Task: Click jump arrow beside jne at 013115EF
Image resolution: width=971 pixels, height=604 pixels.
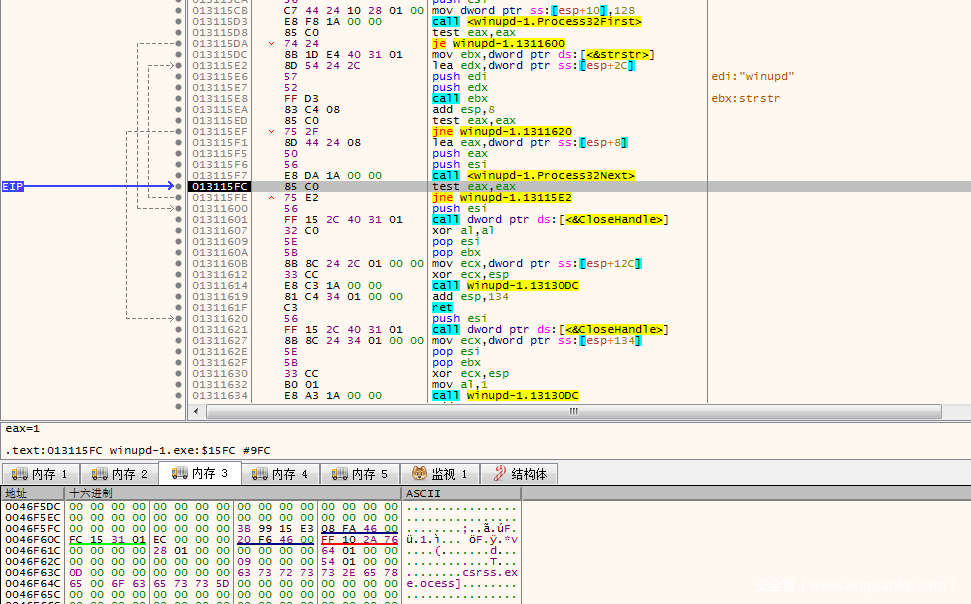Action: tap(273, 131)
